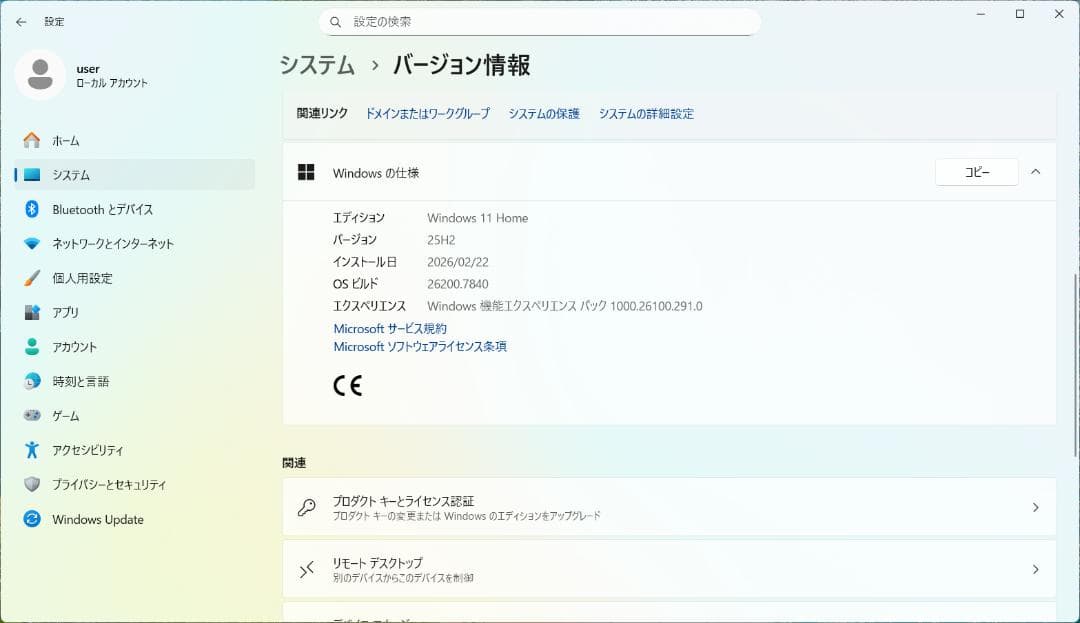The image size is (1080, 623).
Task: Open ドメインまたはワークグループ link
Action: [427, 114]
